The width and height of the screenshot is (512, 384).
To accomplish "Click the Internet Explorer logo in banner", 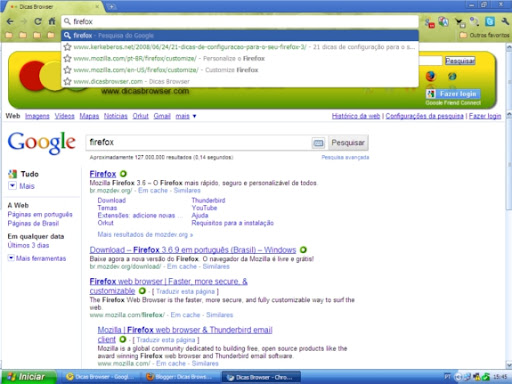I will click(452, 76).
